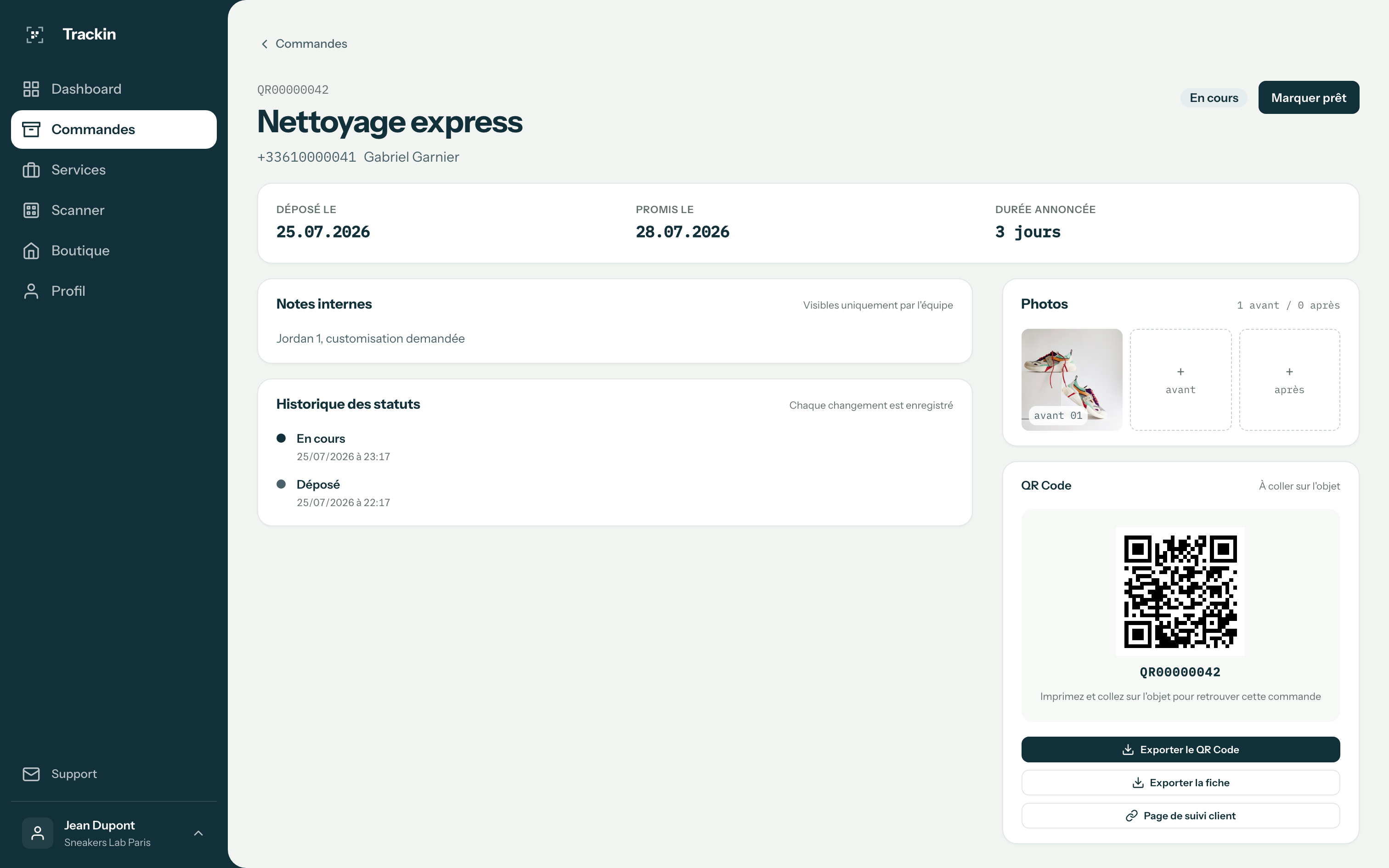Screen dimensions: 1389x868
Task: Expand the Jean Dupont account chevron
Action: [x=198, y=833]
